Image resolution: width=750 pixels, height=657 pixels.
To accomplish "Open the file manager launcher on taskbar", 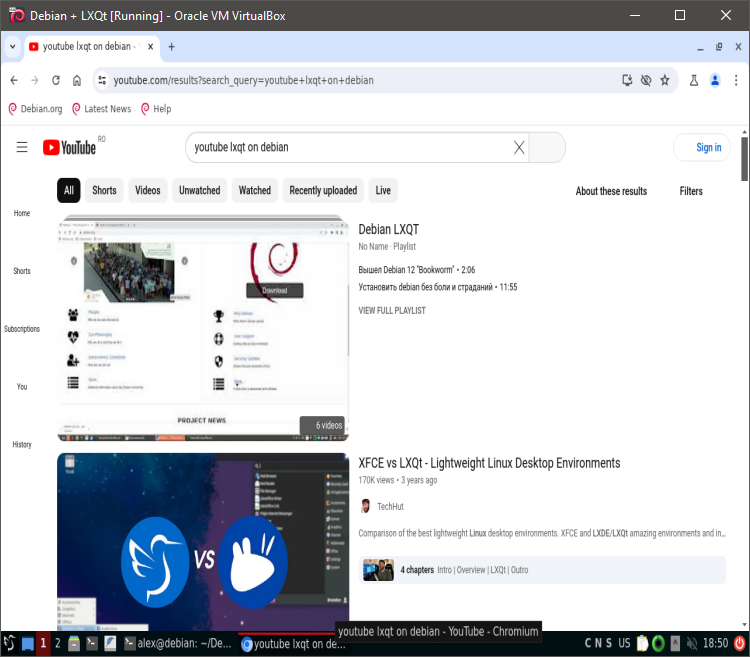I will click(x=74, y=644).
